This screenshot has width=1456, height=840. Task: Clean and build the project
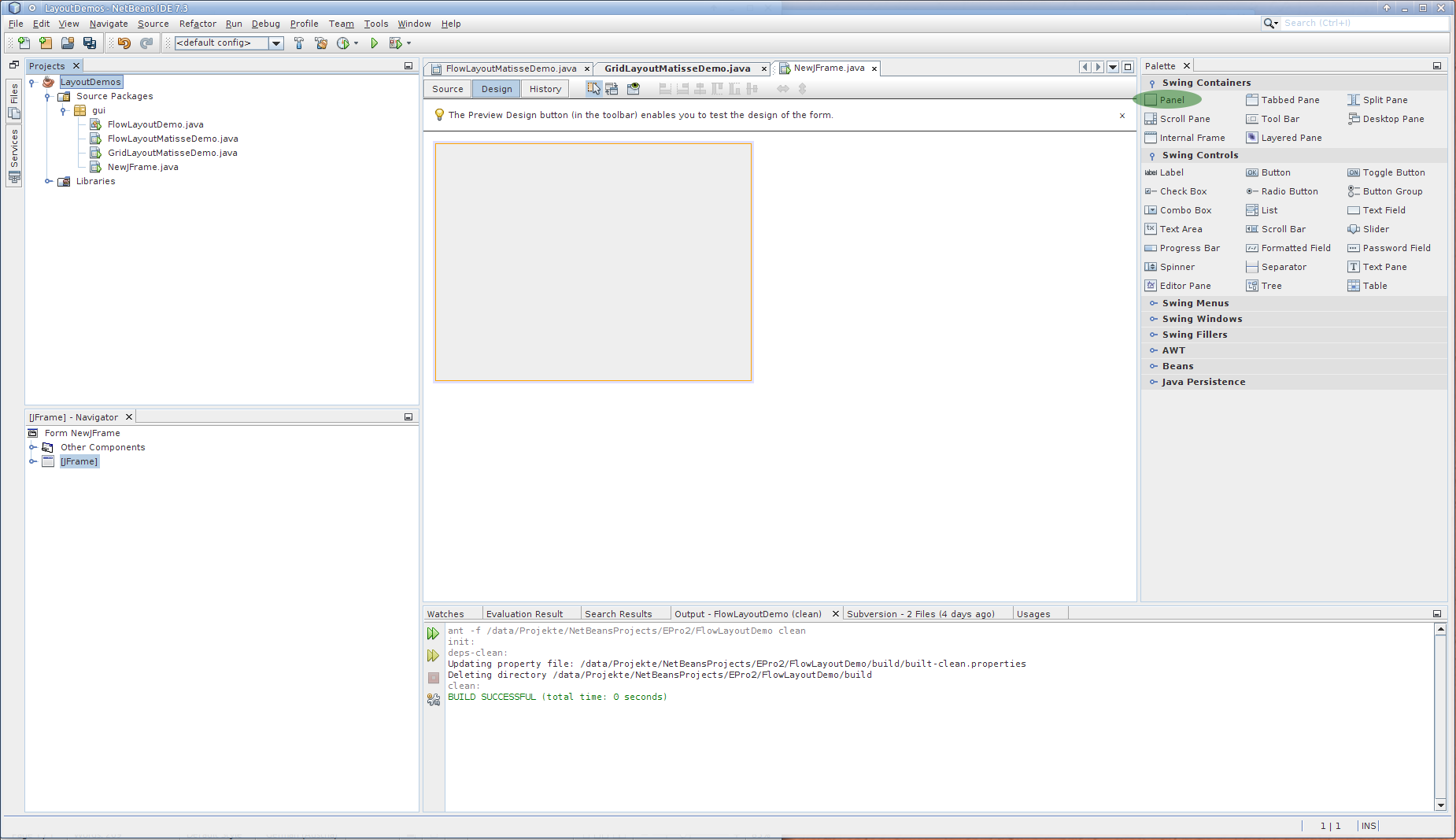pyautogui.click(x=320, y=43)
